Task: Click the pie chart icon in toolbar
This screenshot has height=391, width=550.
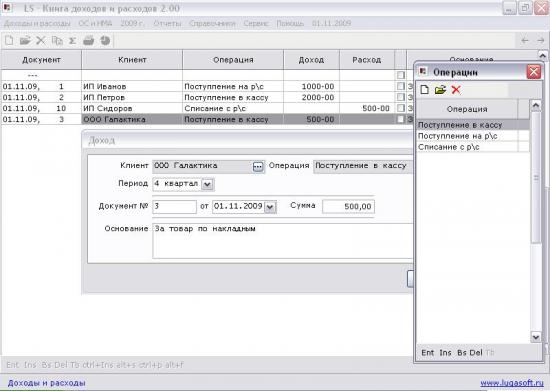Action: [x=105, y=41]
